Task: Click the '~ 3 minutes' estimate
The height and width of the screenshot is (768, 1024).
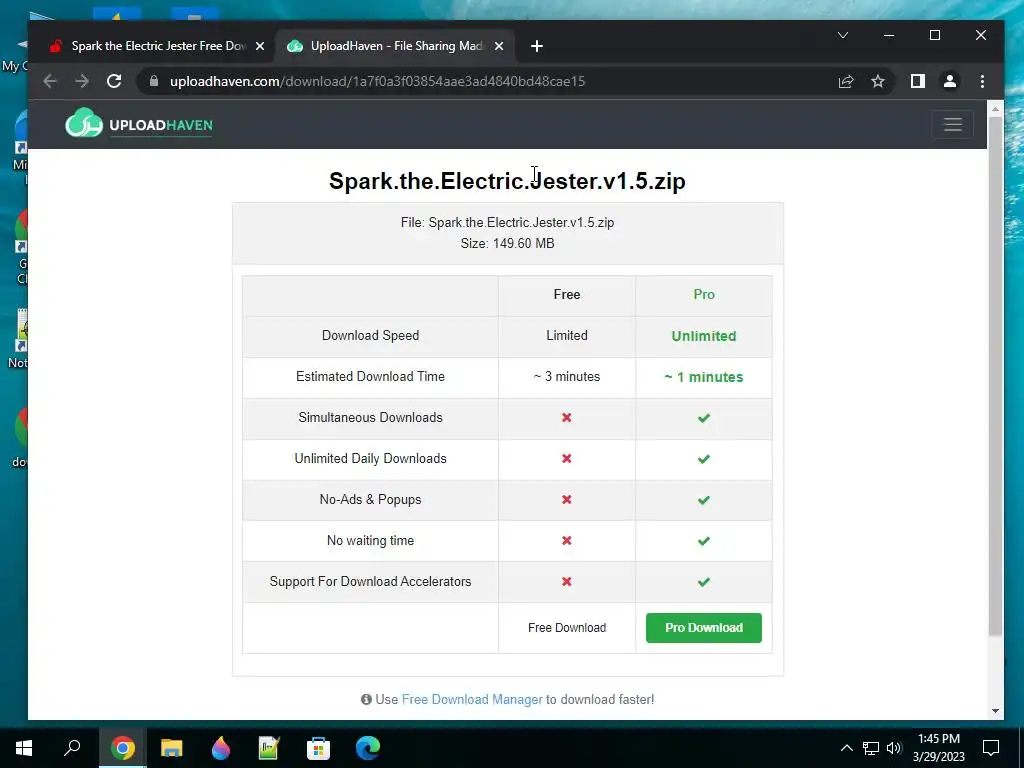Action: (x=567, y=376)
